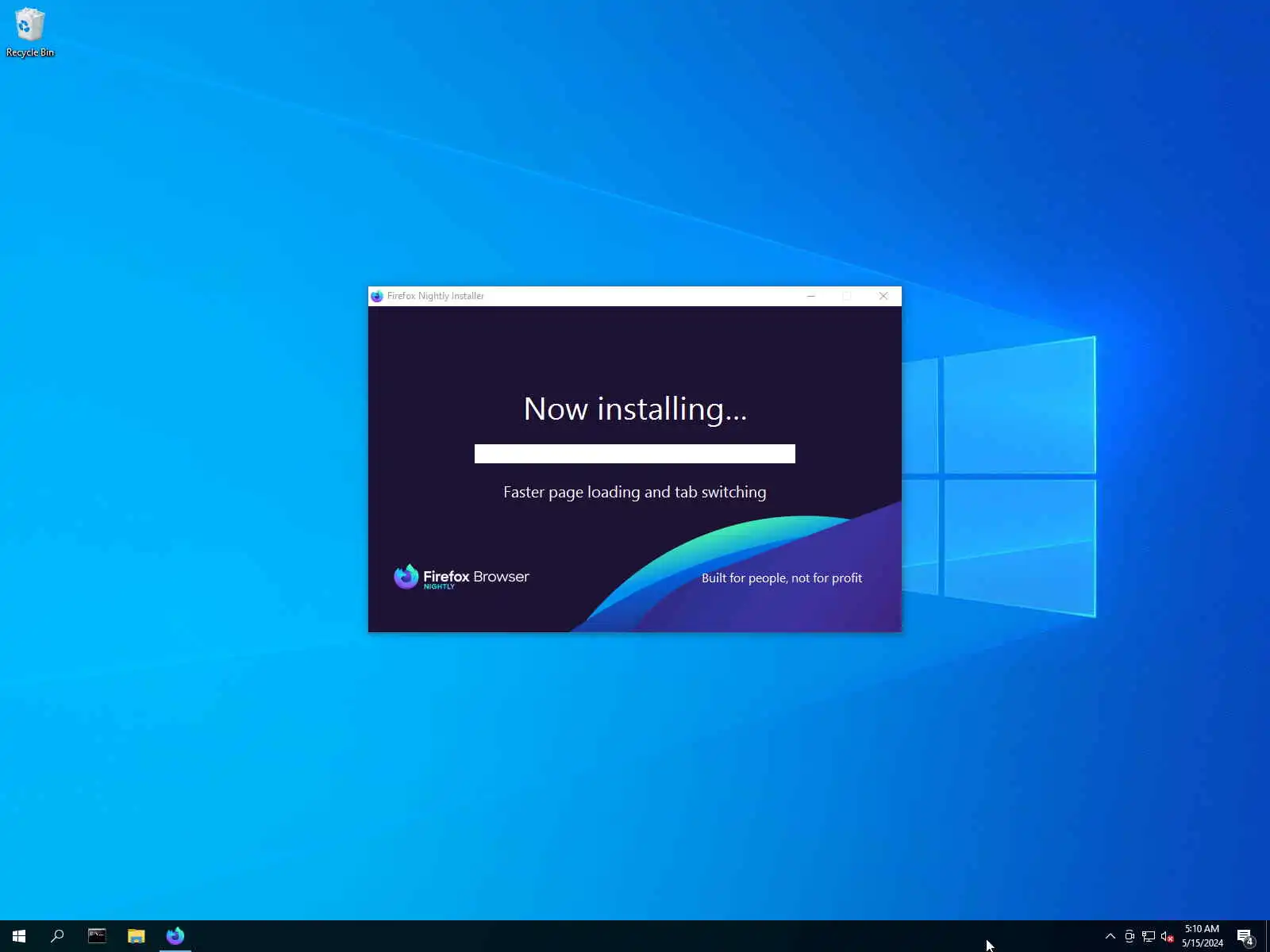Open the notification center with 4 alerts
This screenshot has height=952, width=1270.
click(x=1245, y=937)
